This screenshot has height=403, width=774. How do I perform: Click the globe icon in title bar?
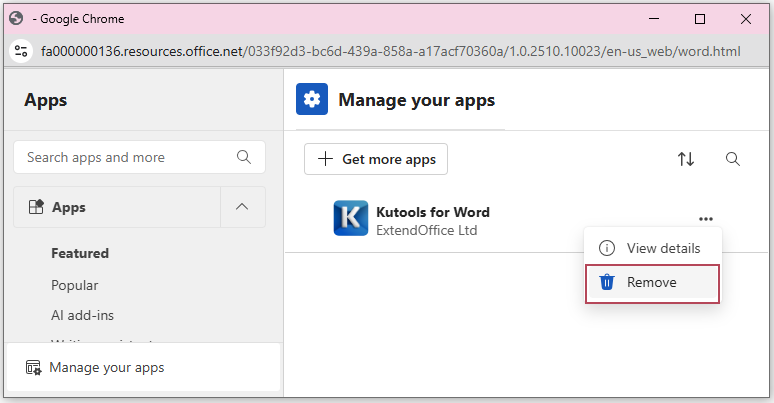click(x=16, y=19)
